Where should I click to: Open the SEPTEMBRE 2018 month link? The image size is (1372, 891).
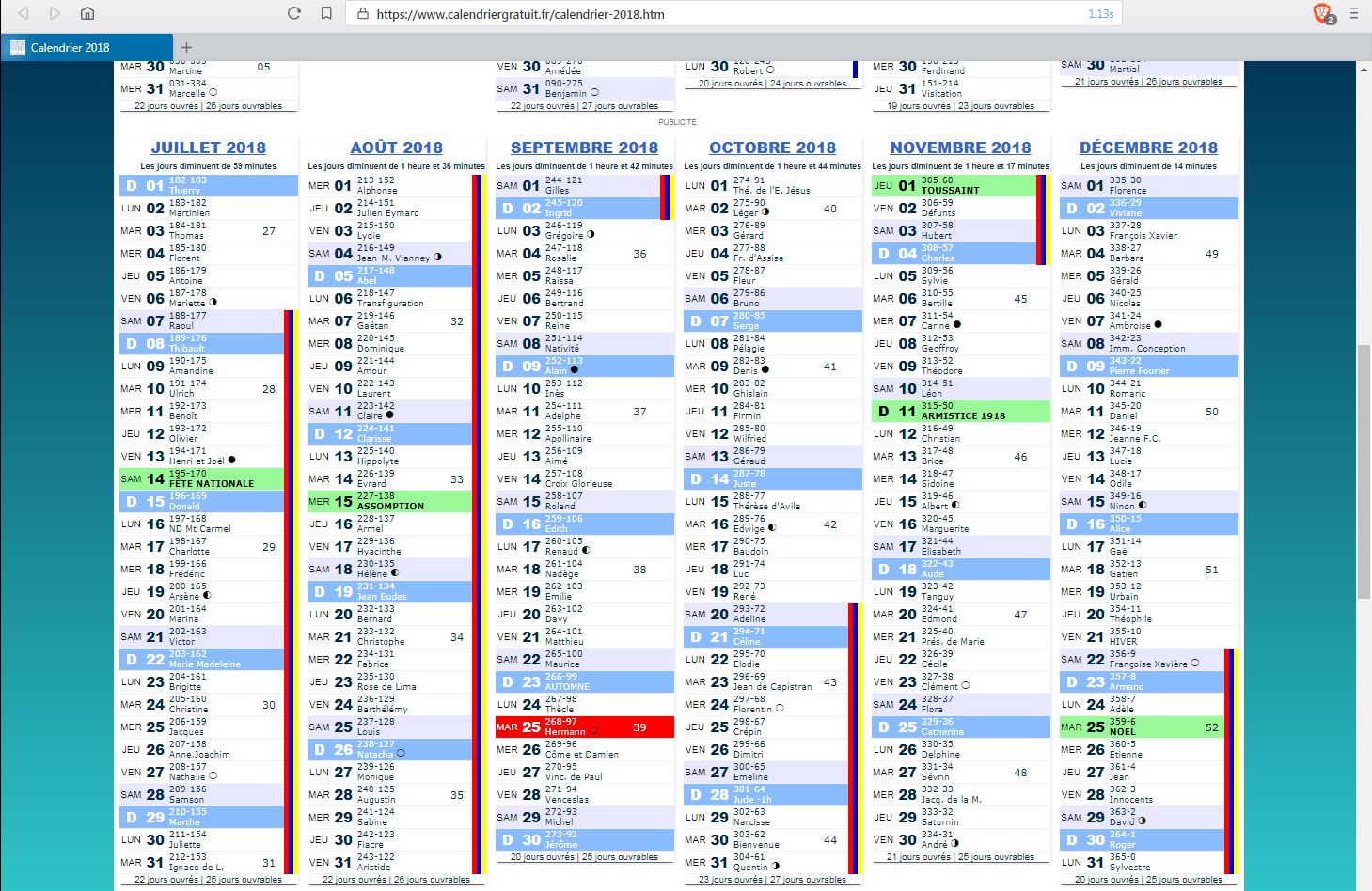pos(584,148)
